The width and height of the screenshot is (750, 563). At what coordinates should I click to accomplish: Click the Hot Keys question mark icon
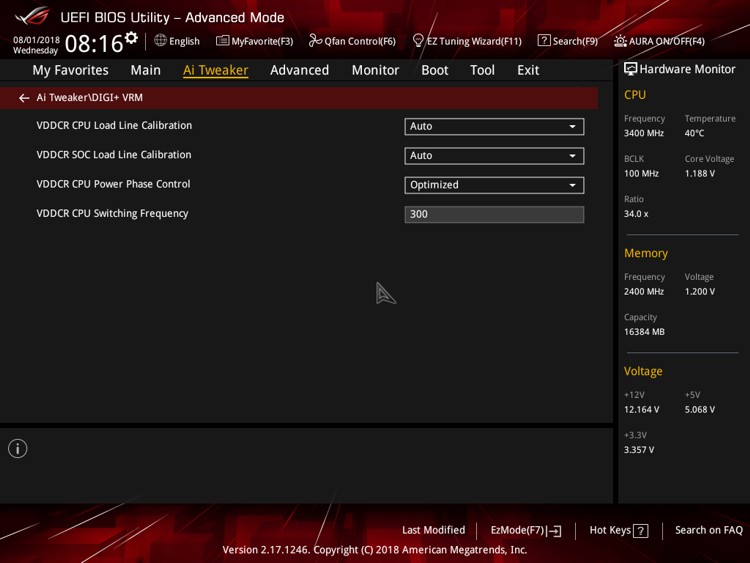[640, 530]
